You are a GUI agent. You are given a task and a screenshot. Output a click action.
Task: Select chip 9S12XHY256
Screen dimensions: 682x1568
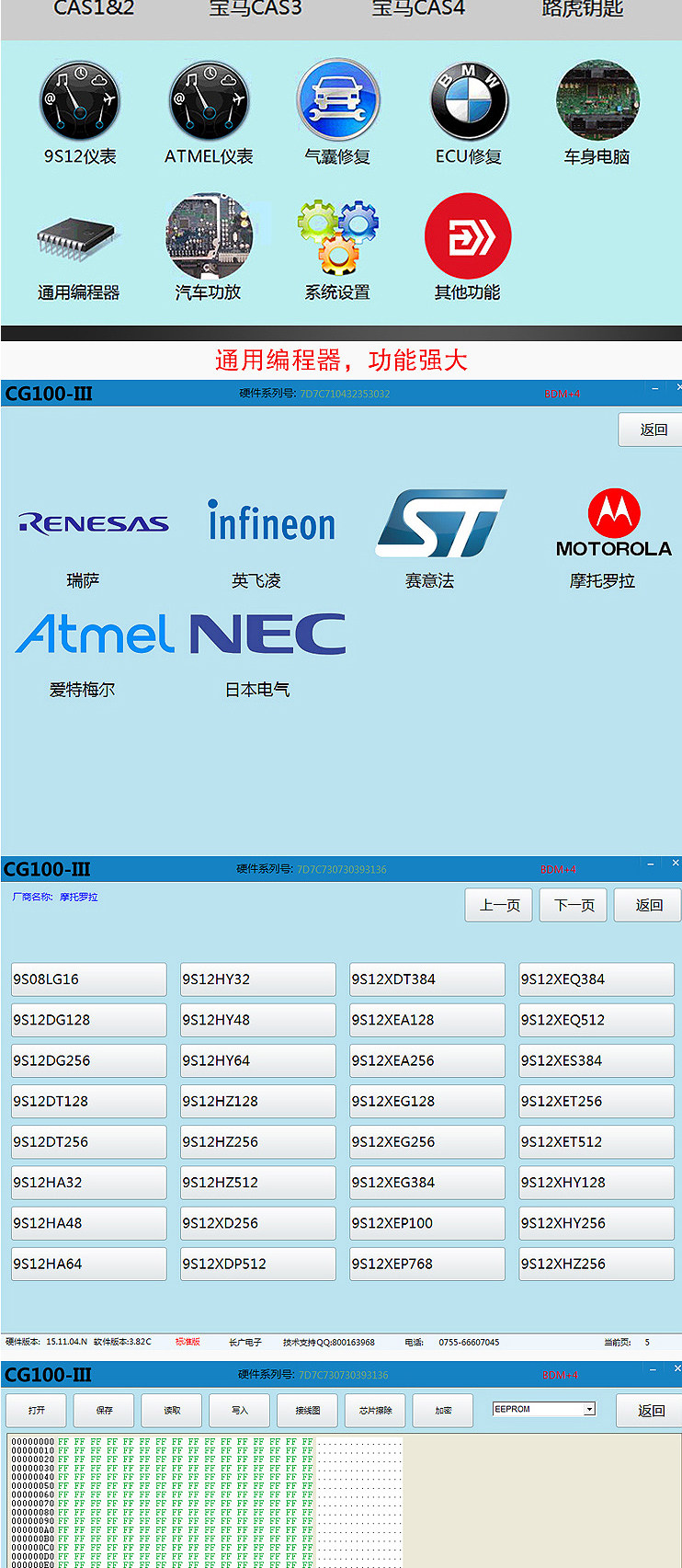(x=597, y=1223)
